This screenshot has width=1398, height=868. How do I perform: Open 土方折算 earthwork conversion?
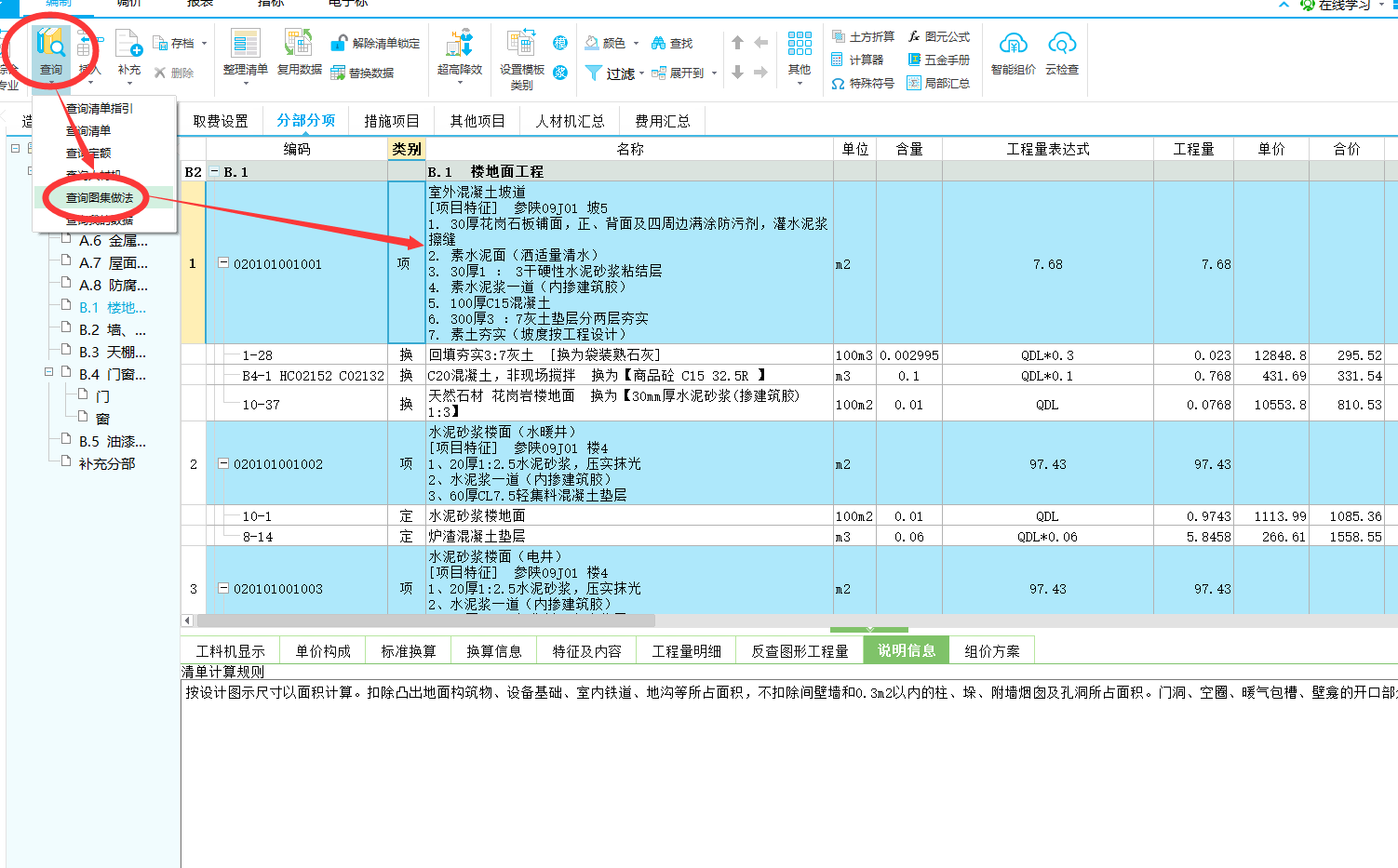[863, 37]
